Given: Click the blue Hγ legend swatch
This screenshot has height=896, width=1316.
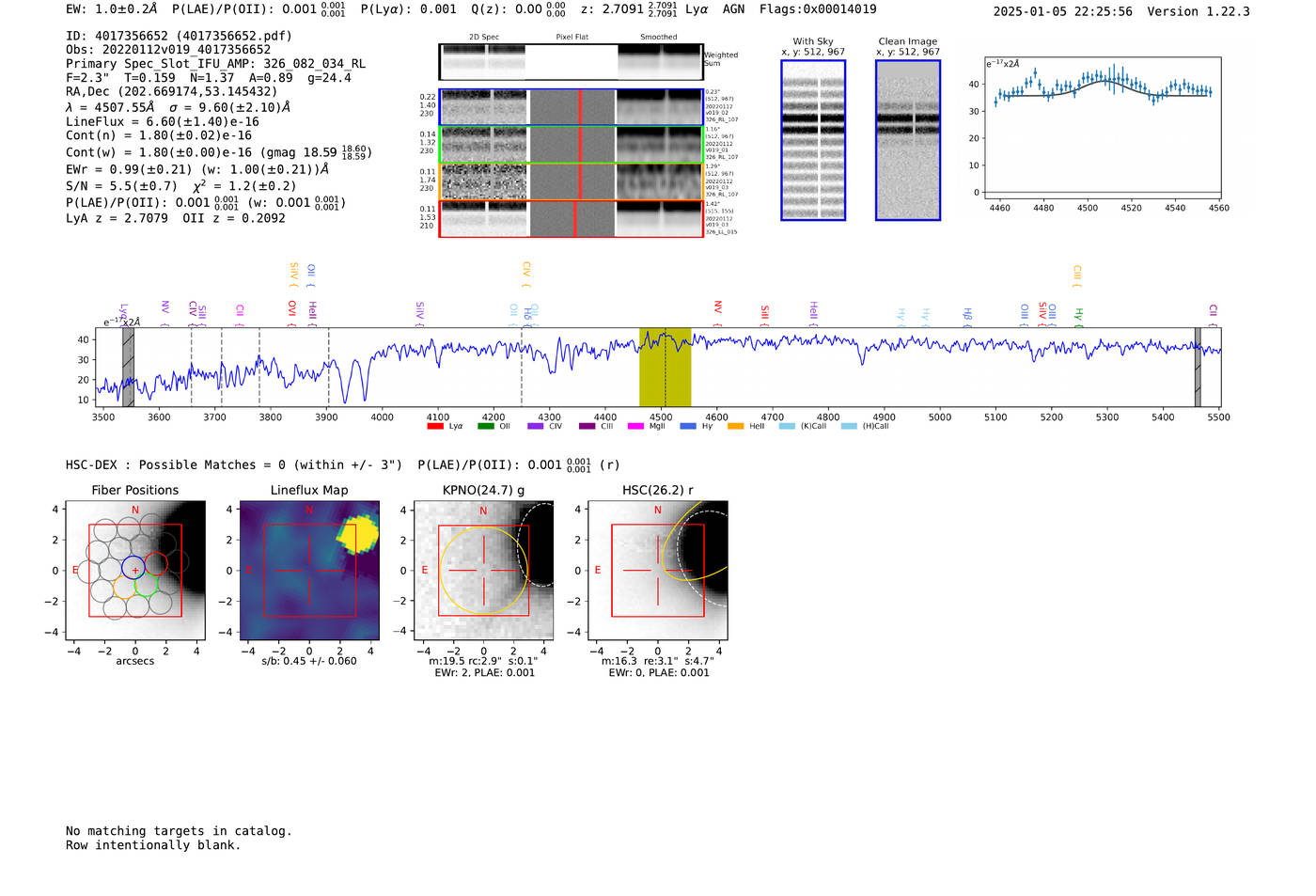Looking at the screenshot, I should pyautogui.click(x=688, y=426).
